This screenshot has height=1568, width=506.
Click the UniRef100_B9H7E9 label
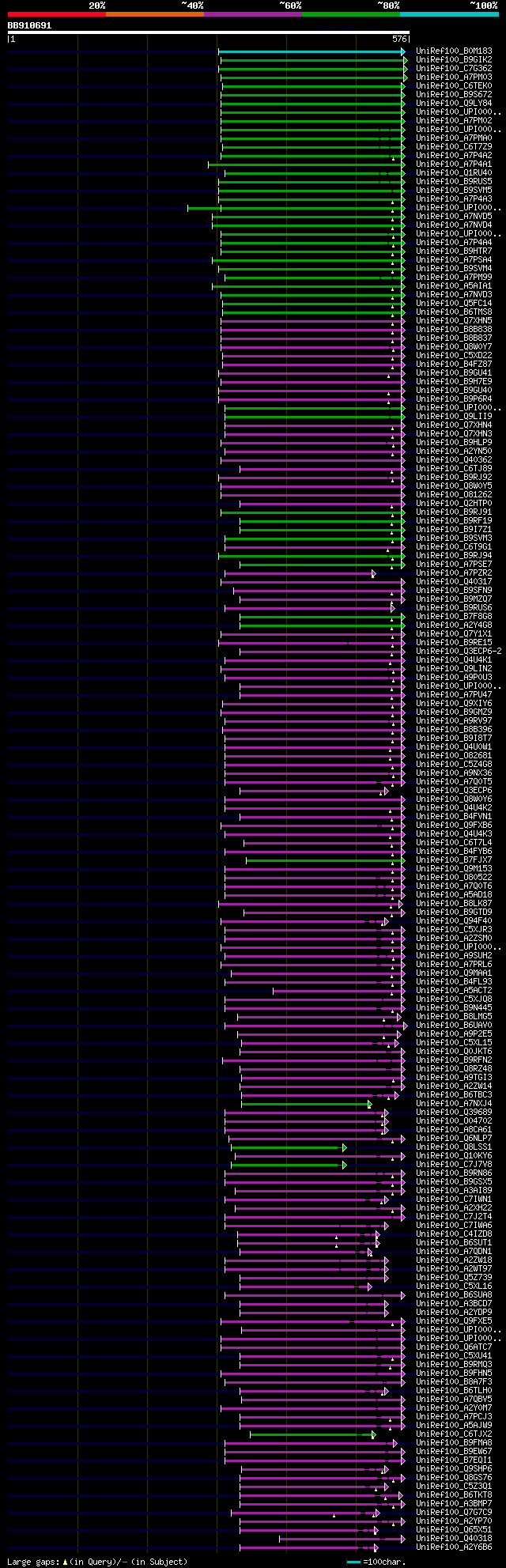[454, 382]
